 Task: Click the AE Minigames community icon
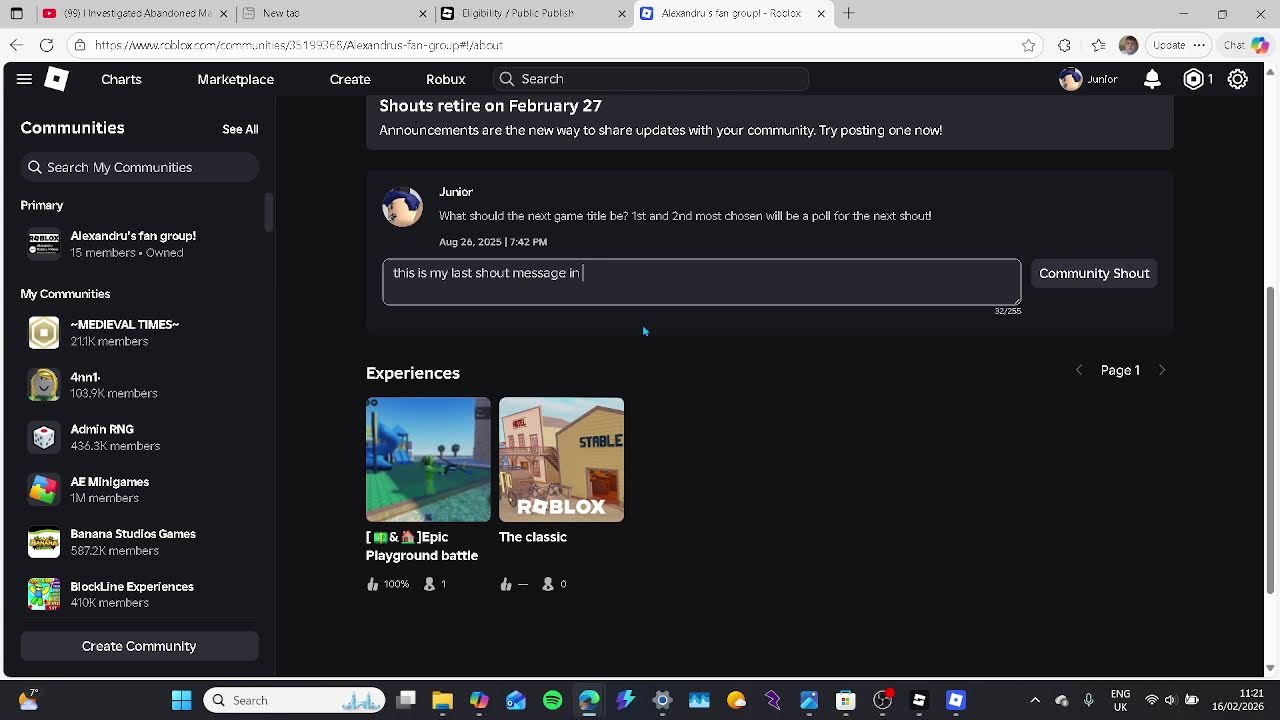coord(44,489)
